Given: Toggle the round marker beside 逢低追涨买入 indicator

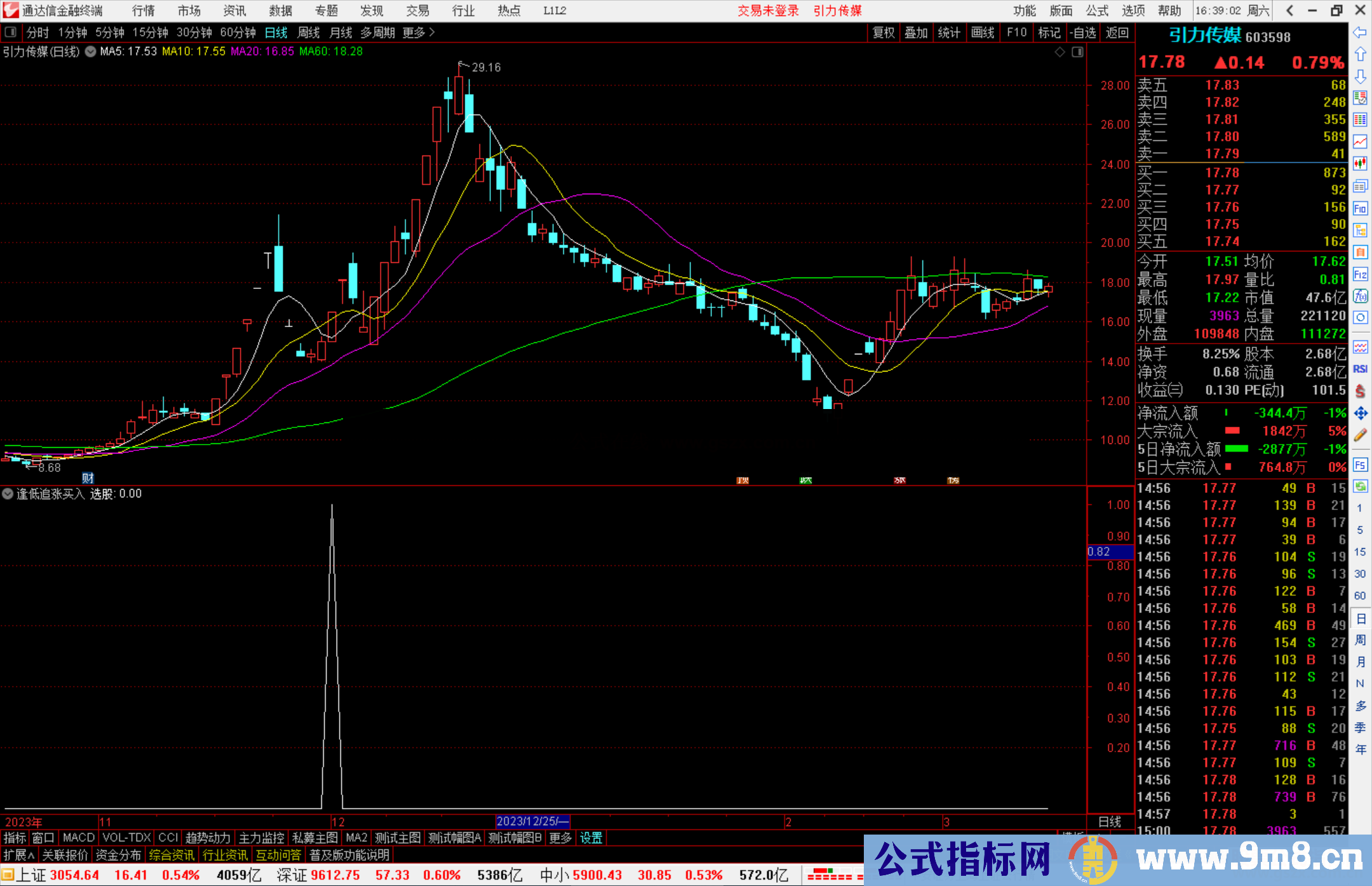Looking at the screenshot, I should [x=8, y=493].
